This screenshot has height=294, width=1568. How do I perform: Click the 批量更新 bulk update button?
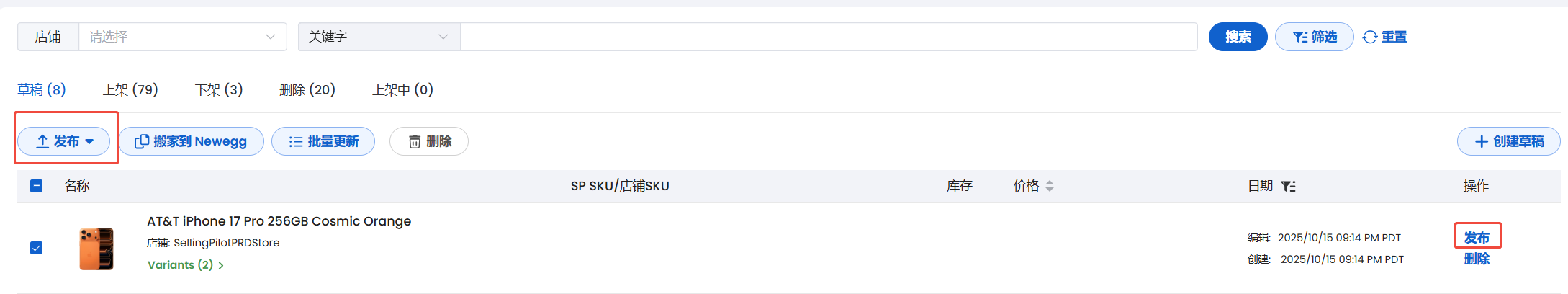(323, 141)
